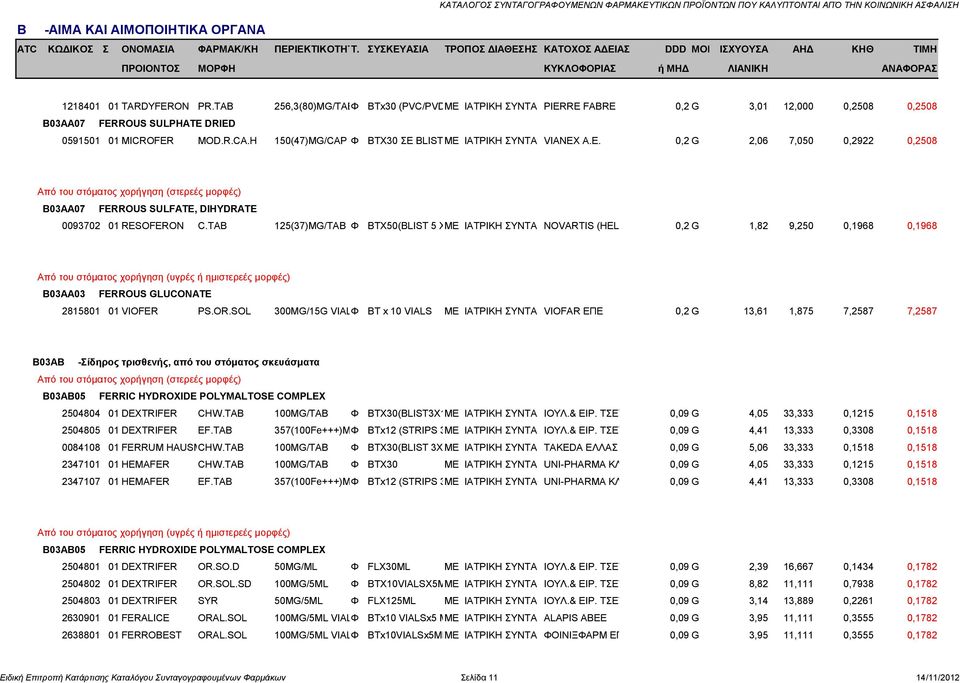Viewport: 960px width, 683px height.
Task: Click the ΣΥΣΚΕΥΑΣΙΑ column header
Action: click(398, 49)
